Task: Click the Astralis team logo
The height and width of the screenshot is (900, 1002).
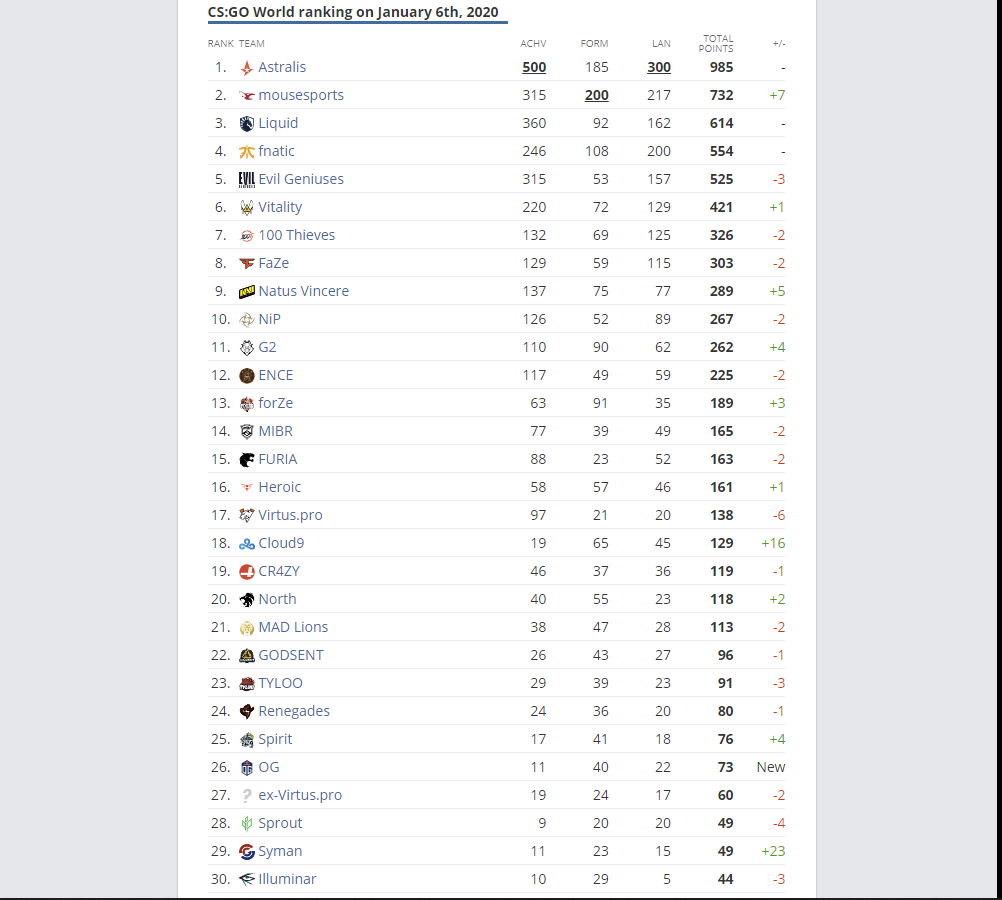Action: [247, 68]
